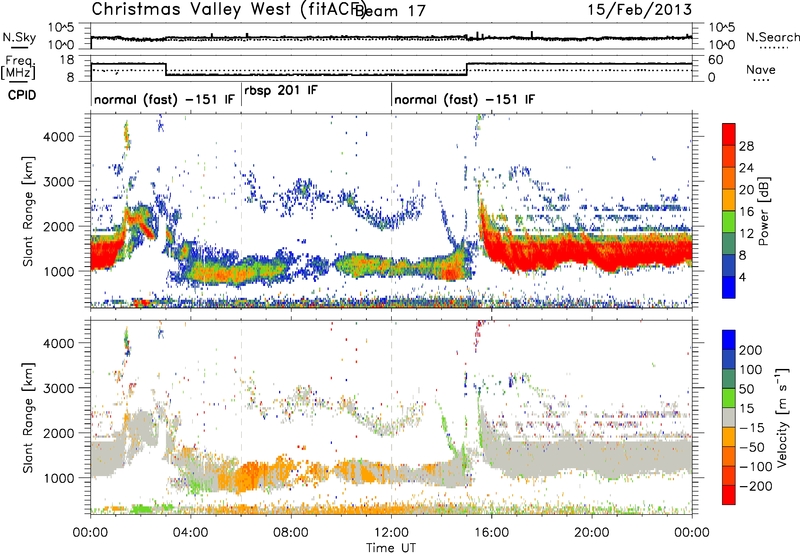Click the 'Slant Range [km]' label of the velocity panel
The image size is (800, 554).
point(28,418)
